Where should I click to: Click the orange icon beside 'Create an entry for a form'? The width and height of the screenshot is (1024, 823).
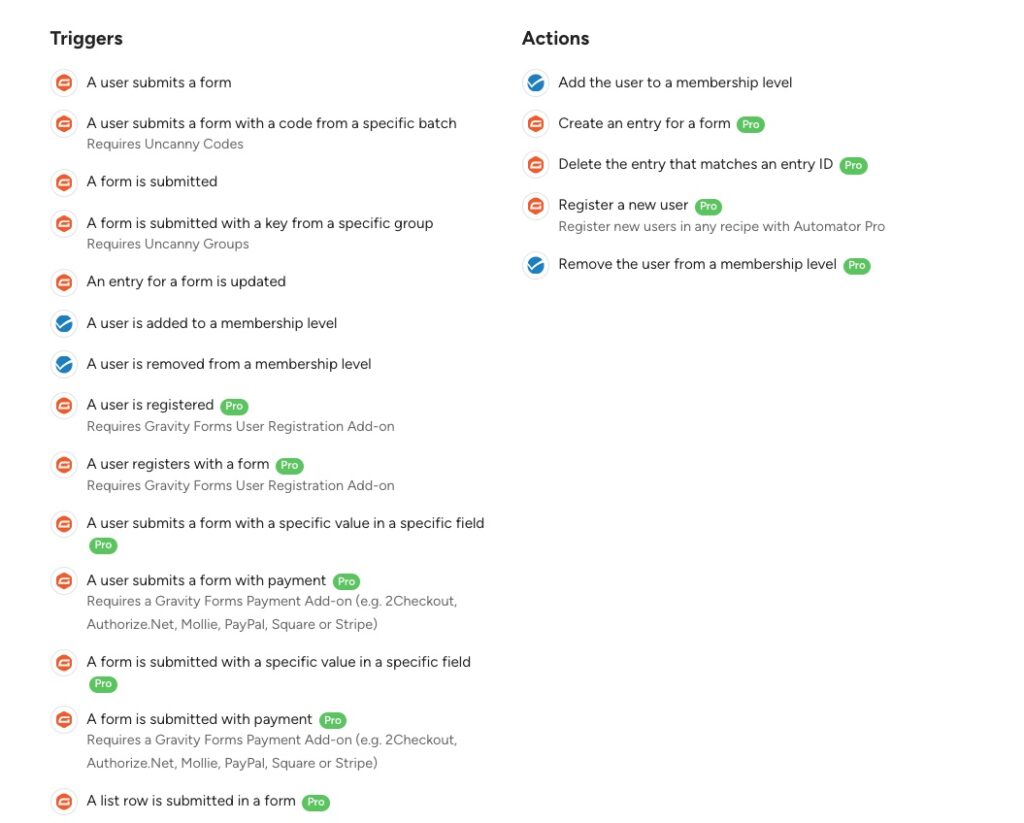[536, 123]
